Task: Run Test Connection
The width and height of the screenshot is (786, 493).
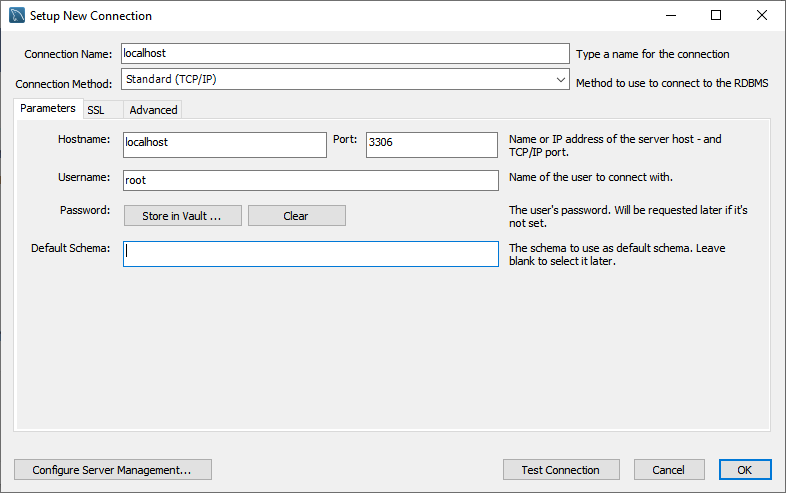Action: pos(560,470)
